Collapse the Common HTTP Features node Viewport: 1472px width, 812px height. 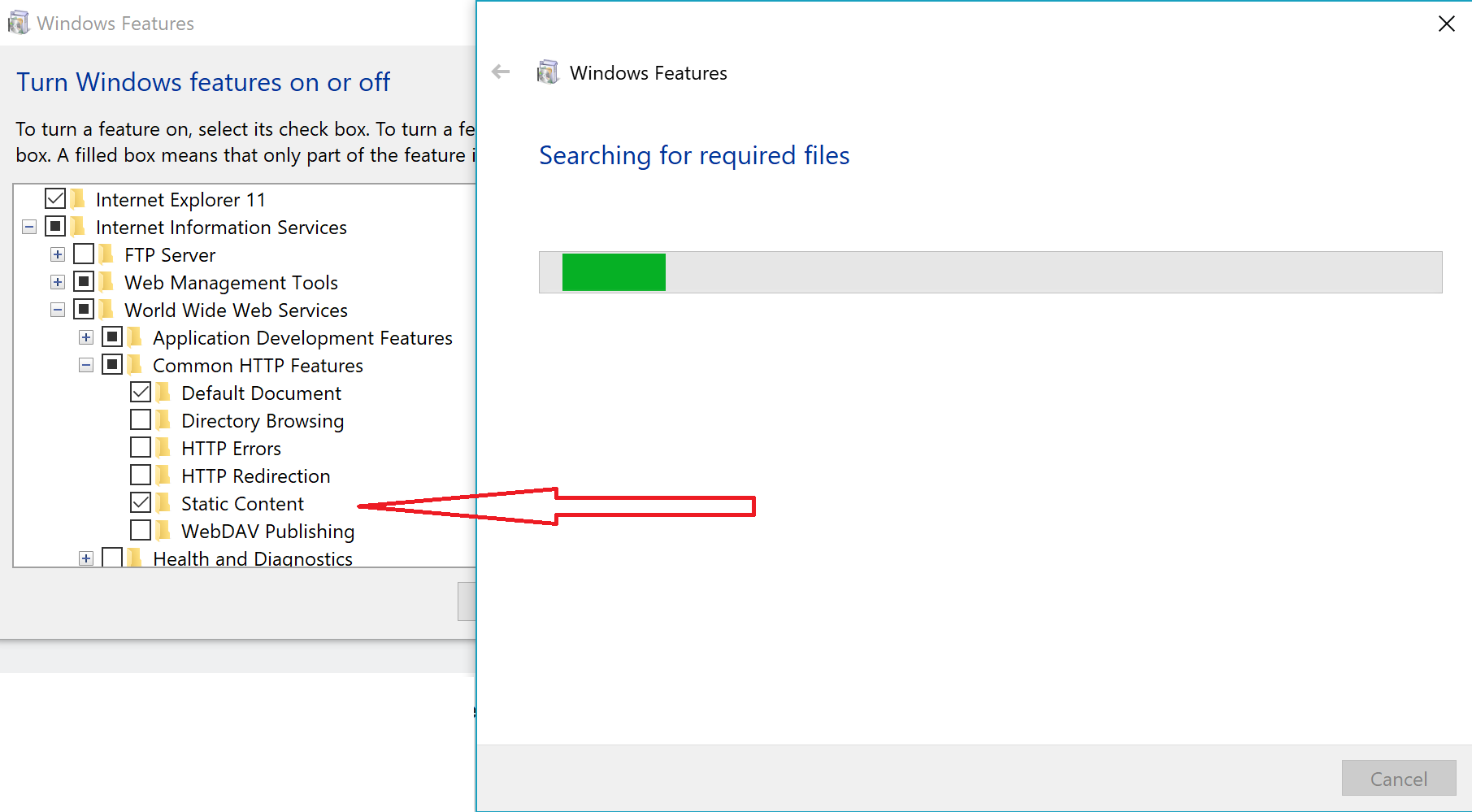point(86,366)
